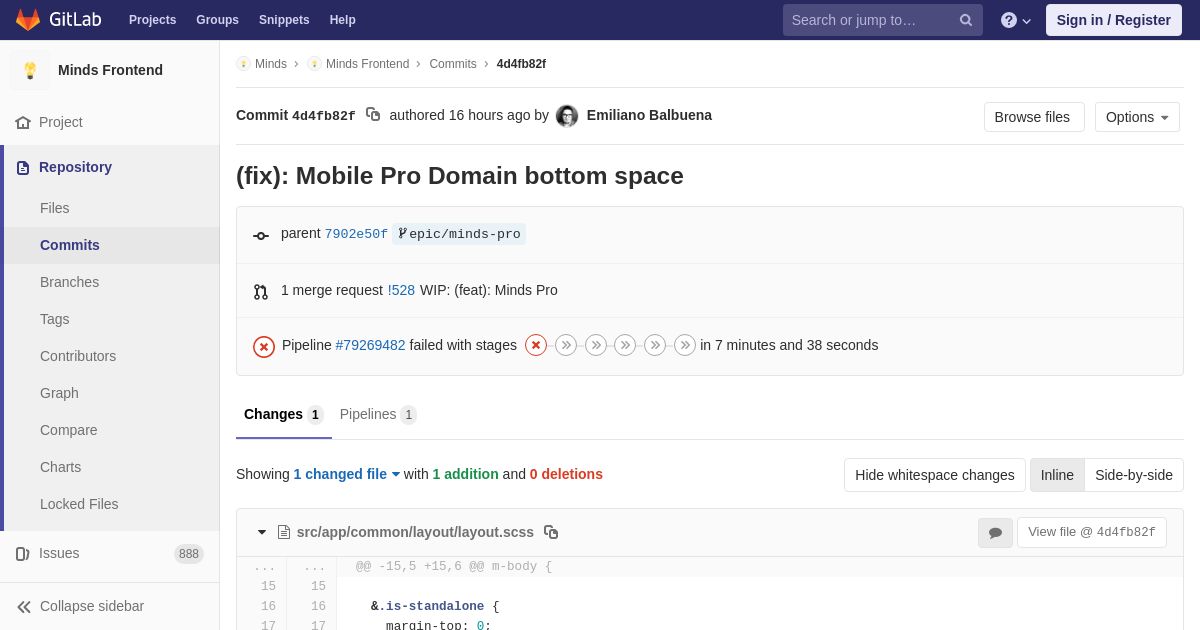Click Hide whitespace changes button
This screenshot has width=1200, height=630.
[935, 475]
